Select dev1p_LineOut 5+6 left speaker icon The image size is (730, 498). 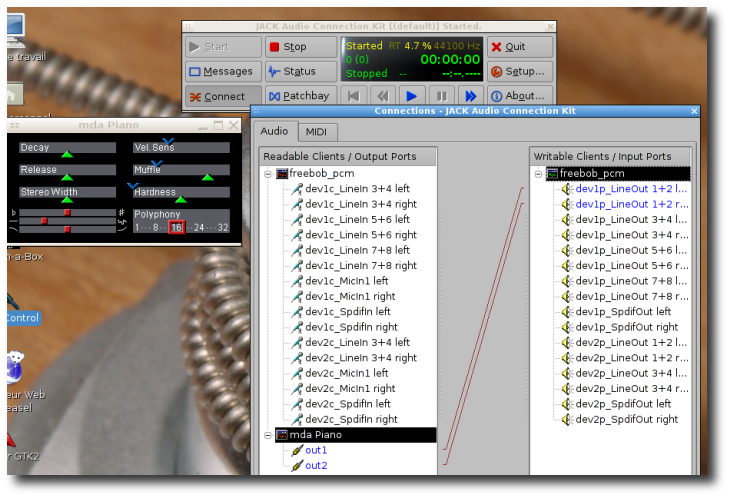[567, 250]
